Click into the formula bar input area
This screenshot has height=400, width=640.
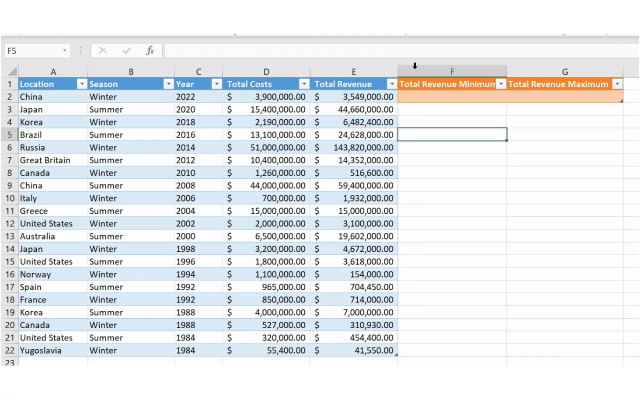coord(402,51)
